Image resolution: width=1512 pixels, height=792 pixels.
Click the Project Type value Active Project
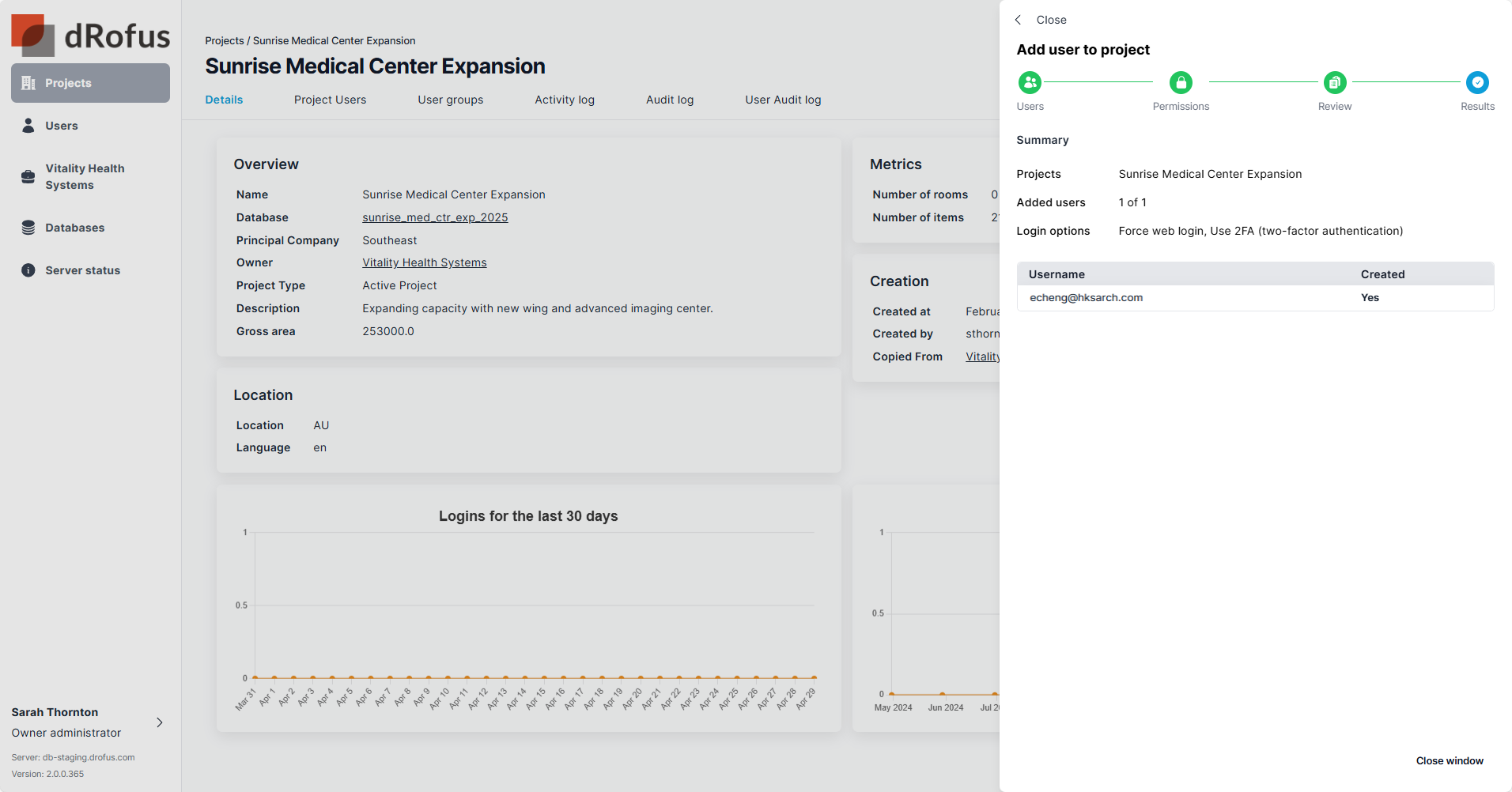pos(399,285)
